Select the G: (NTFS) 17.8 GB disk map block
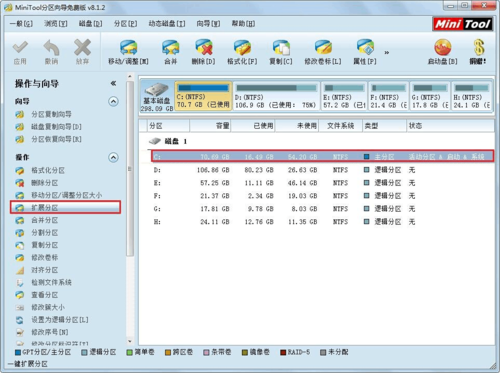Viewport: 500px width, 373px height. tap(430, 96)
